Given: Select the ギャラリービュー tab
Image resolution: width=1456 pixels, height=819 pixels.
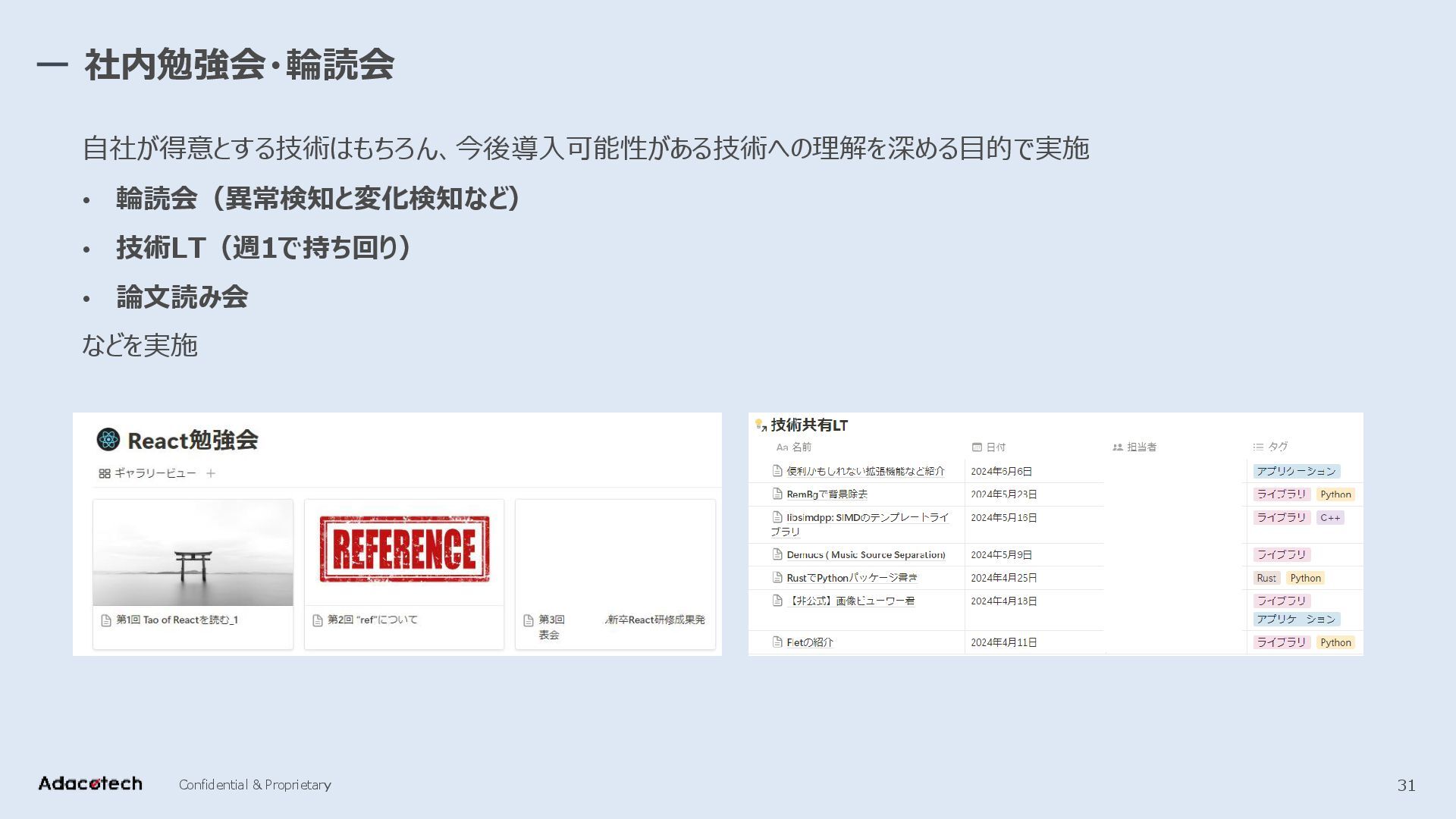Looking at the screenshot, I should click(155, 473).
